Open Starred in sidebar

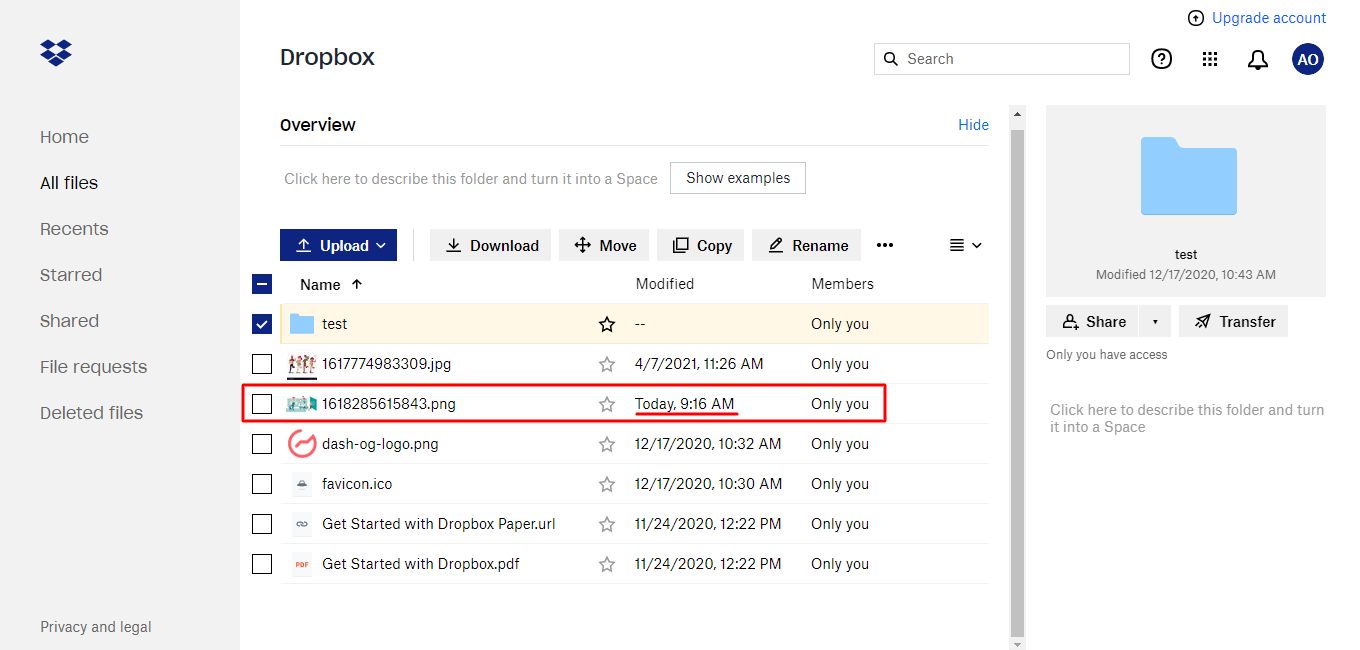(71, 275)
